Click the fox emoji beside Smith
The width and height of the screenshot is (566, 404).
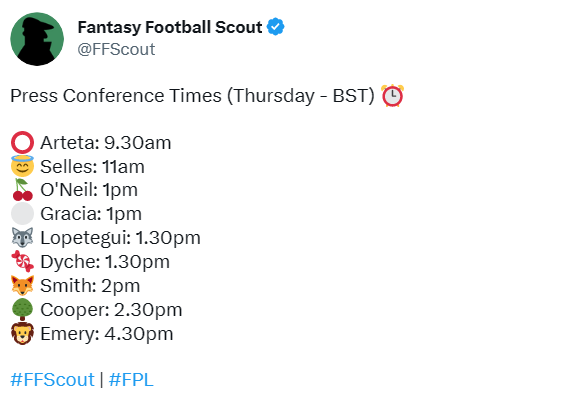click(x=22, y=285)
